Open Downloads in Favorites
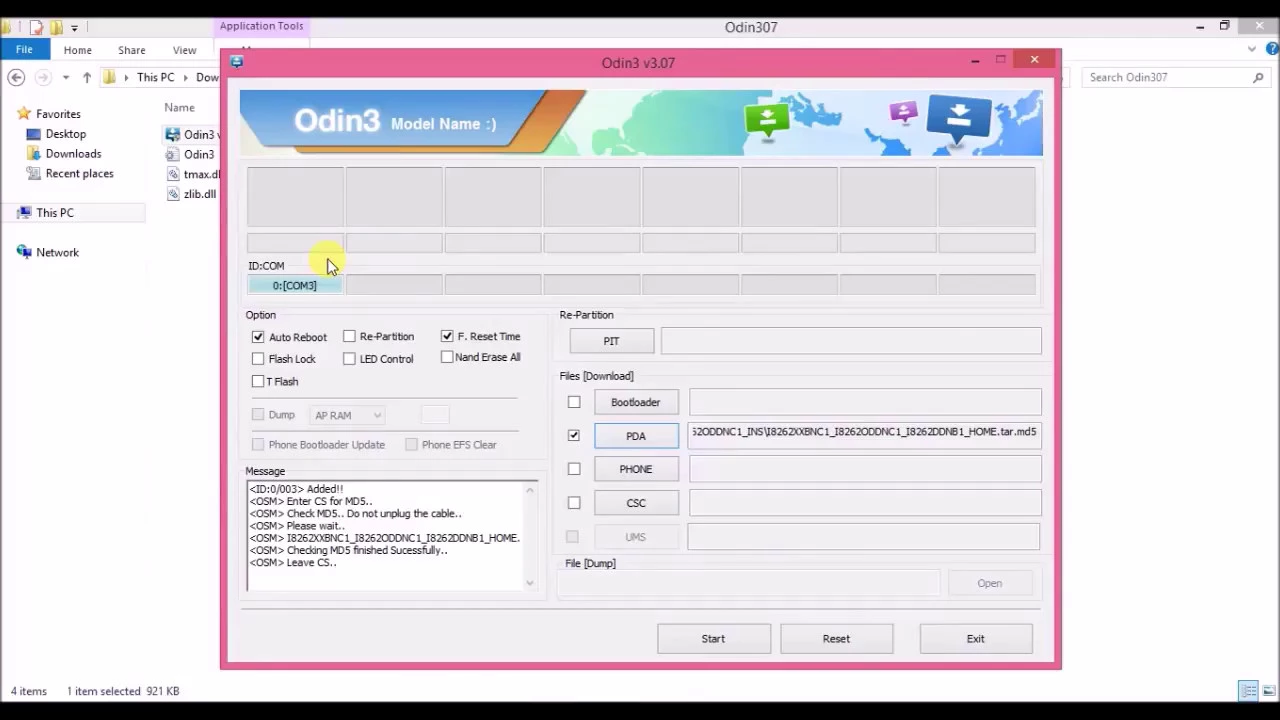 (x=73, y=154)
